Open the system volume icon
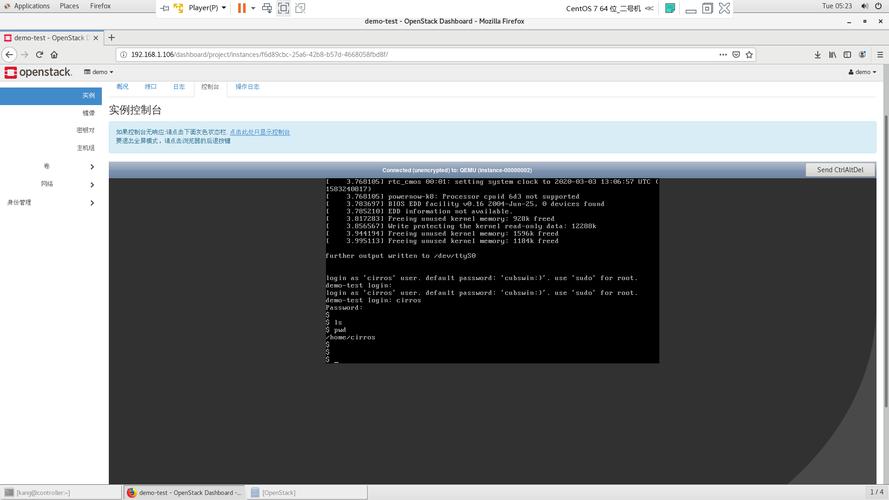 (864, 6)
